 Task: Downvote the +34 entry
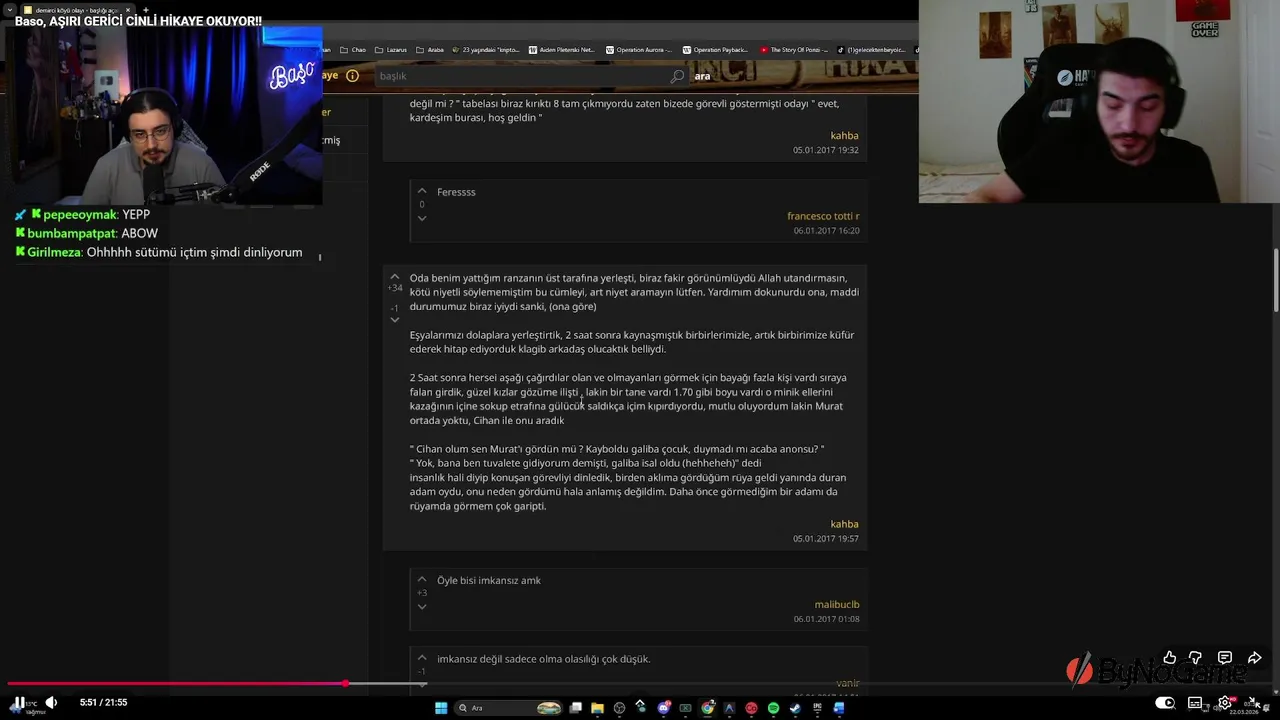click(395, 320)
